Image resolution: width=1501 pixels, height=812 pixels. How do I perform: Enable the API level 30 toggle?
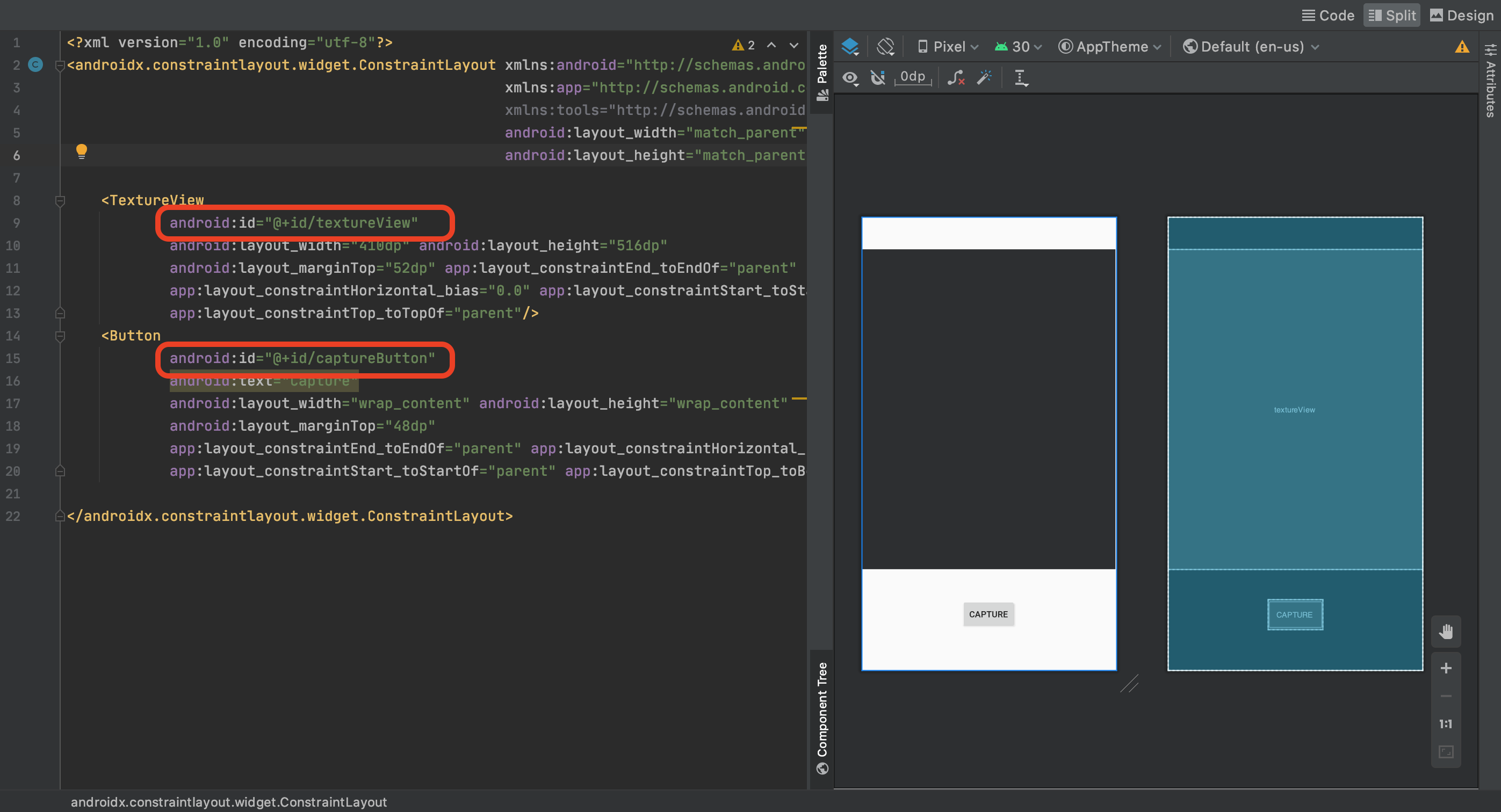tap(1018, 46)
